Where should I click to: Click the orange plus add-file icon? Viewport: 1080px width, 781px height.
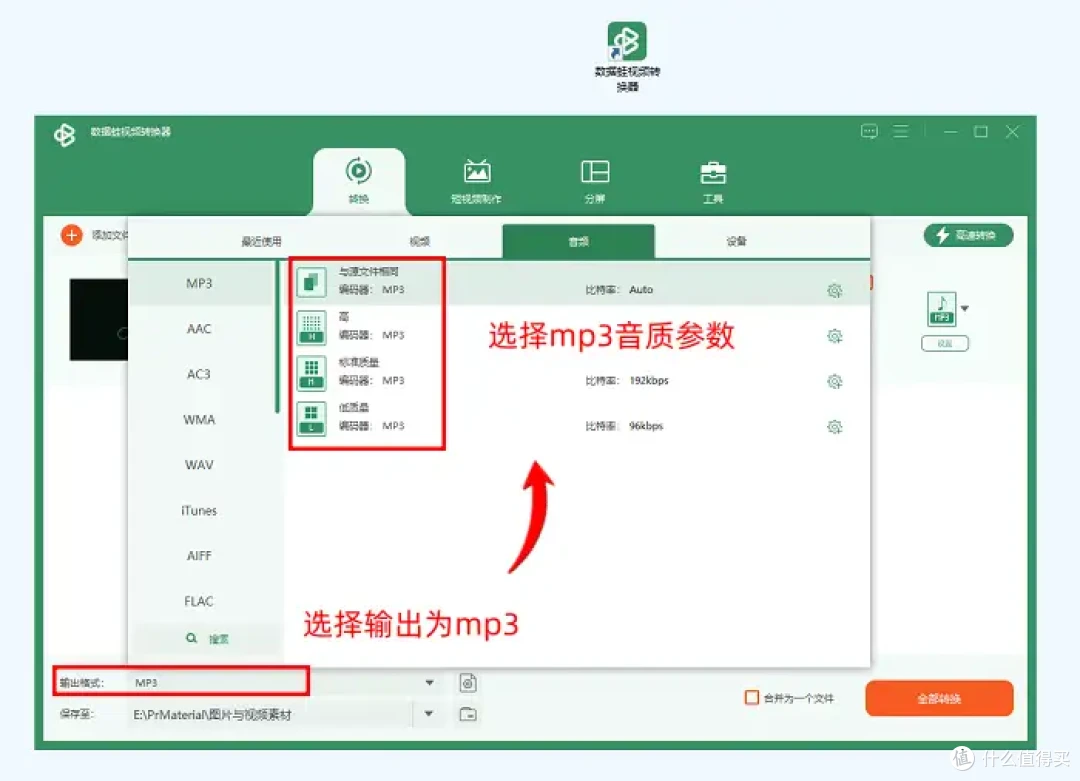[72, 235]
